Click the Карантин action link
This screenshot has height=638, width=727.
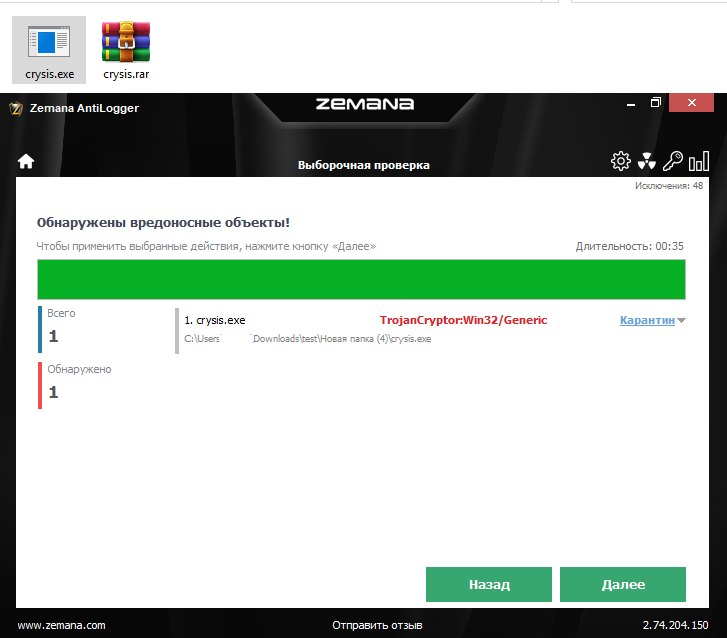[647, 320]
